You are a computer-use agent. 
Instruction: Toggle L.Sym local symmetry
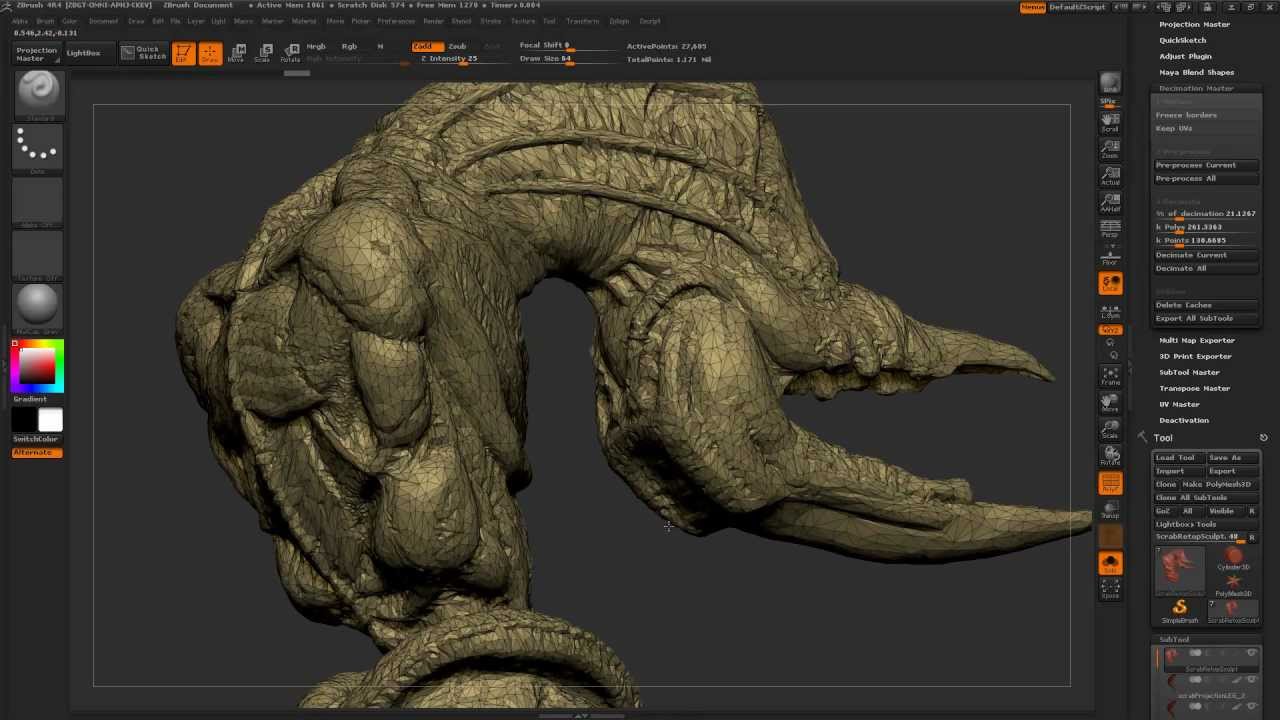[1110, 310]
